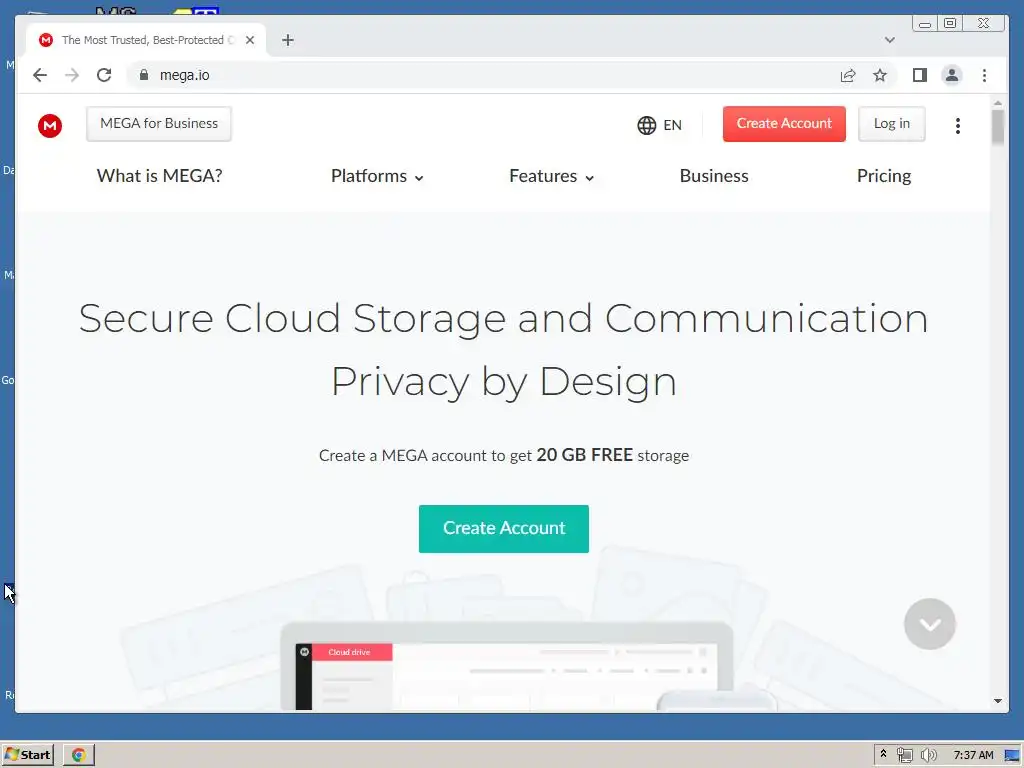The width and height of the screenshot is (1024, 768).
Task: Click red Create Account button
Action: 784,123
